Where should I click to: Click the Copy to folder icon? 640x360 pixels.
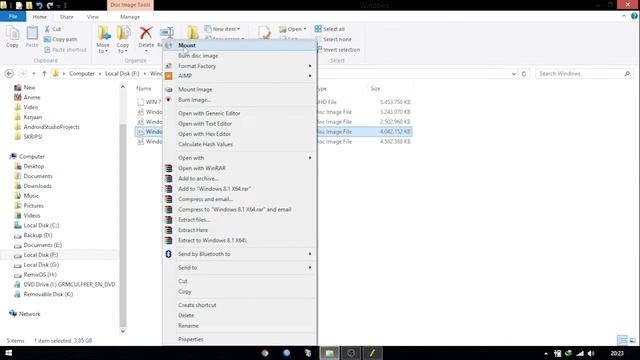click(123, 33)
